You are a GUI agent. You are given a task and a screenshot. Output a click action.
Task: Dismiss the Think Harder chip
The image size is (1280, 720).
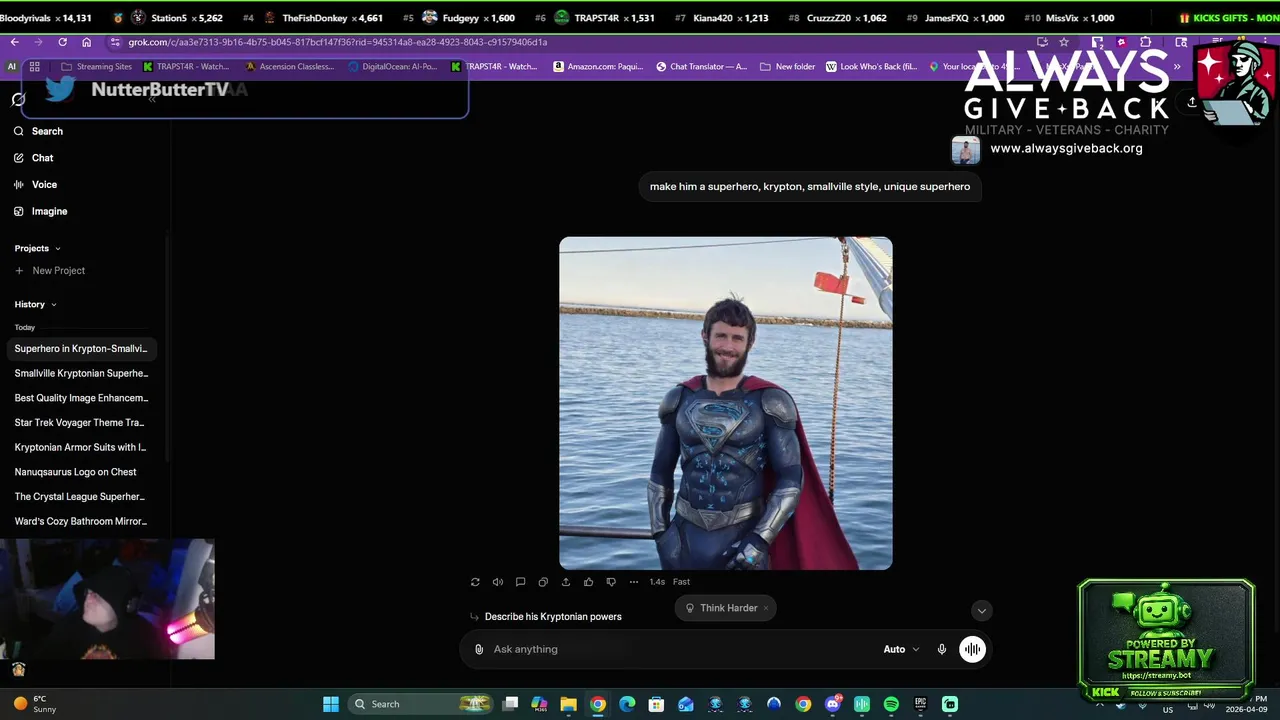pyautogui.click(x=766, y=608)
